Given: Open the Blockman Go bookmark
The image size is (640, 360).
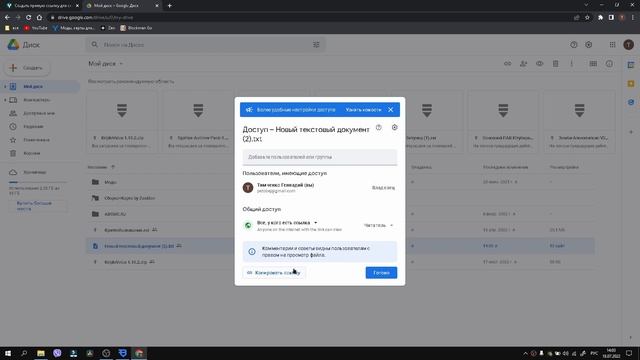Looking at the screenshot, I should tap(136, 28).
